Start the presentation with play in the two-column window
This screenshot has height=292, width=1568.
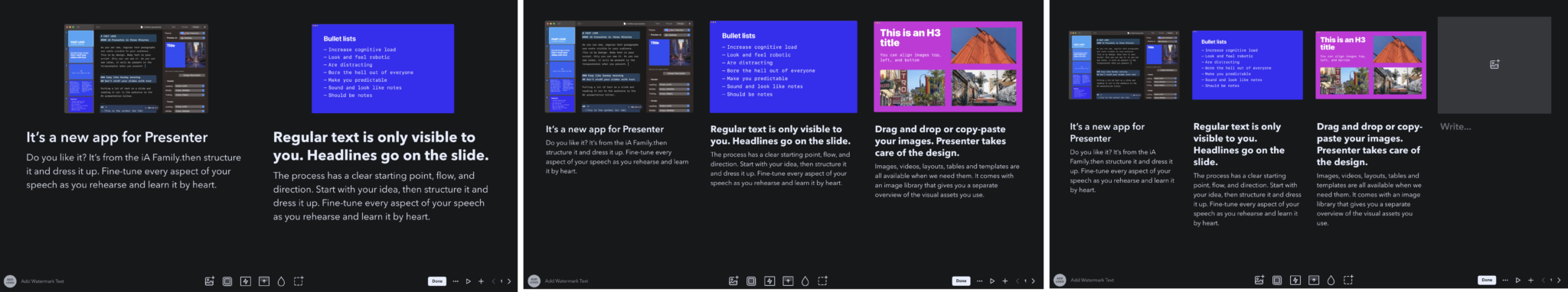coord(469,281)
